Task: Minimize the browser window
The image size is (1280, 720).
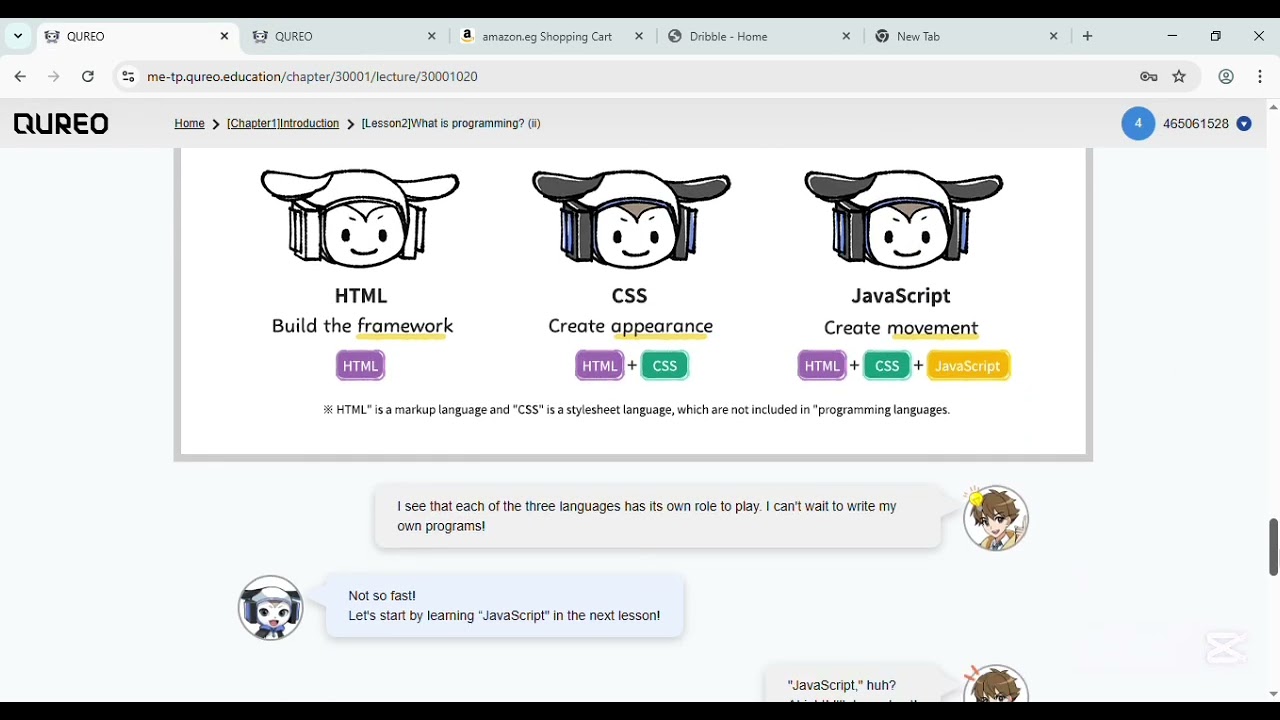Action: (1173, 36)
